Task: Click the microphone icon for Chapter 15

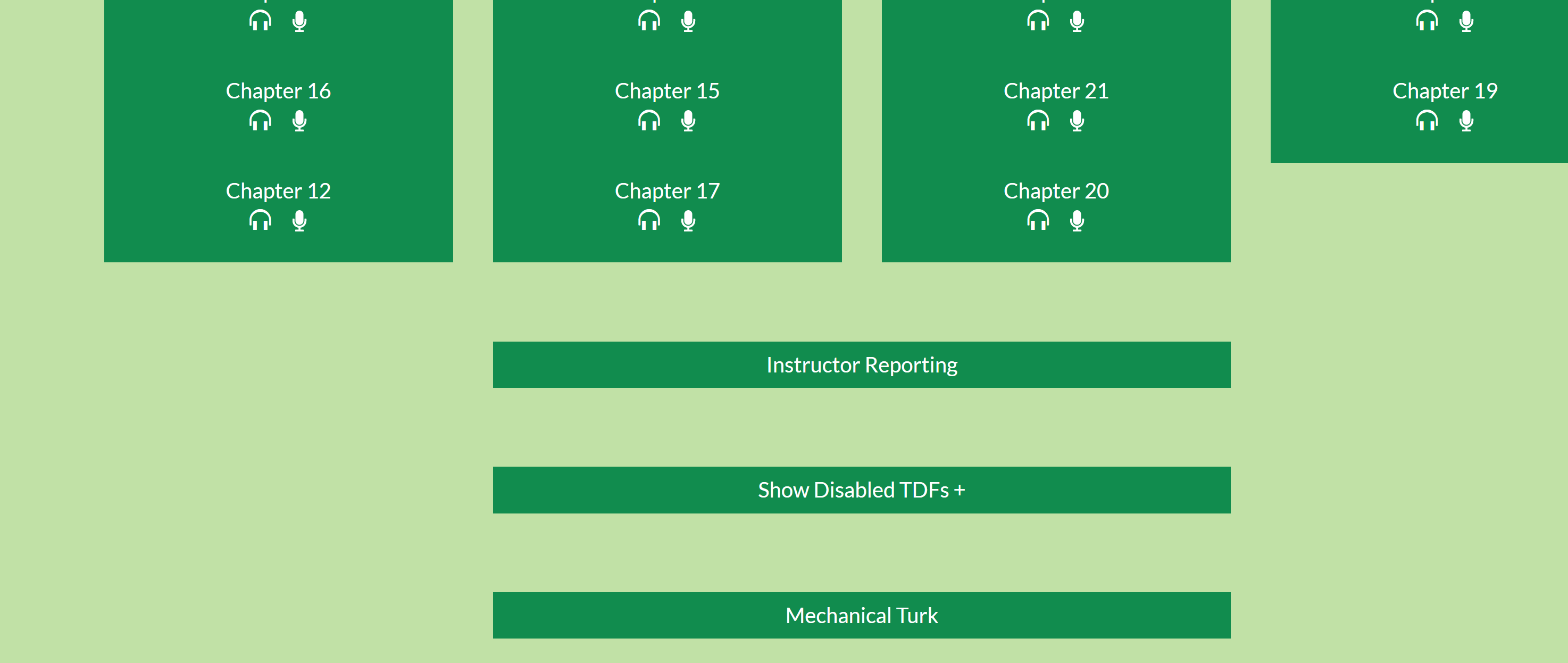Action: [688, 121]
